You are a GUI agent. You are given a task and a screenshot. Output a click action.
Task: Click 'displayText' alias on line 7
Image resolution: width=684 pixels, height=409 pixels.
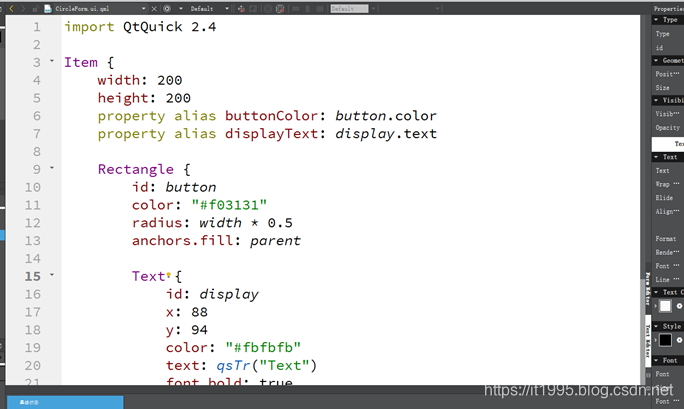[272, 134]
